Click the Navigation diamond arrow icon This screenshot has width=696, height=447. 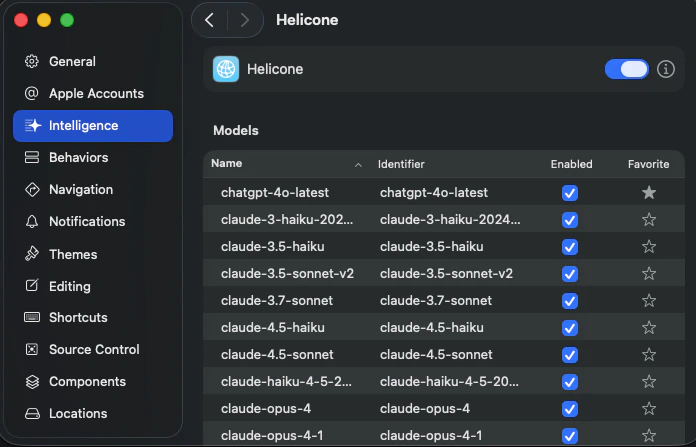click(x=32, y=190)
